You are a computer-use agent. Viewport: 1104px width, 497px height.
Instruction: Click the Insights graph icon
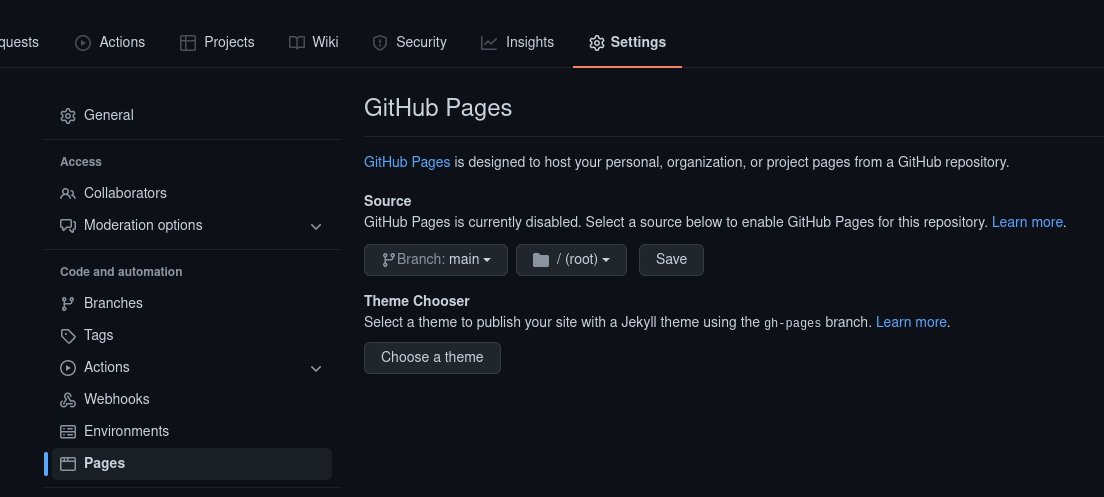tap(489, 43)
